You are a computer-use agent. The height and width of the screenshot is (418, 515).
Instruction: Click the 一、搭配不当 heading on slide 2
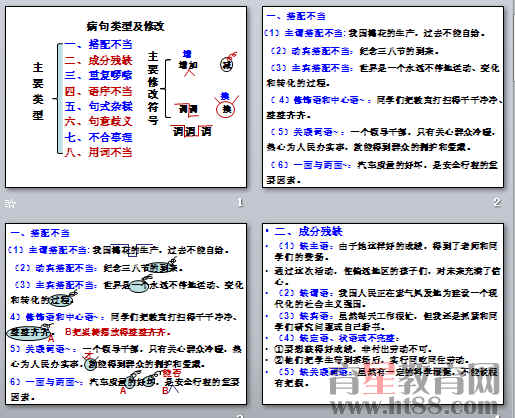296,16
